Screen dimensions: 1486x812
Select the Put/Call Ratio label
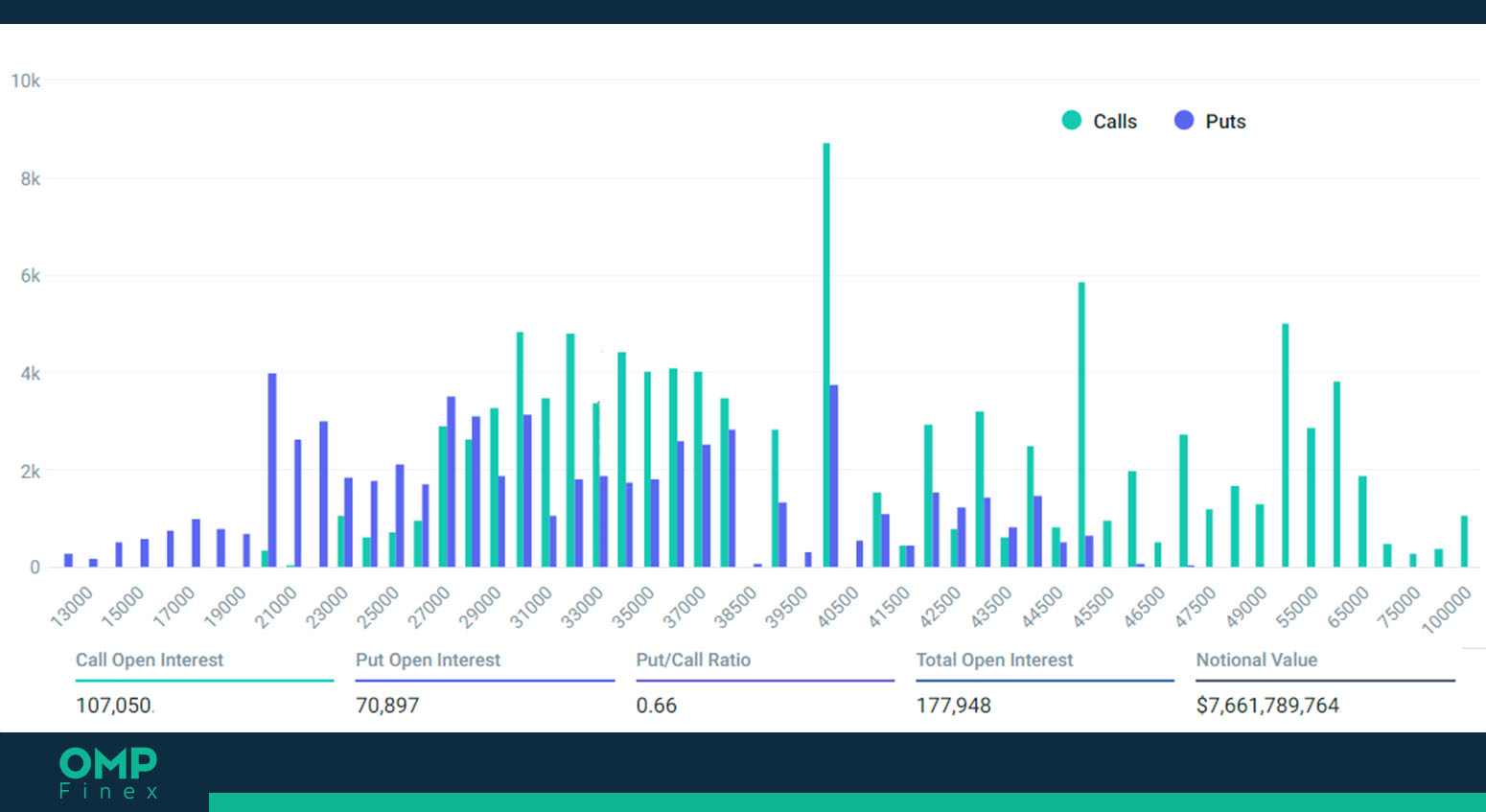(x=693, y=660)
